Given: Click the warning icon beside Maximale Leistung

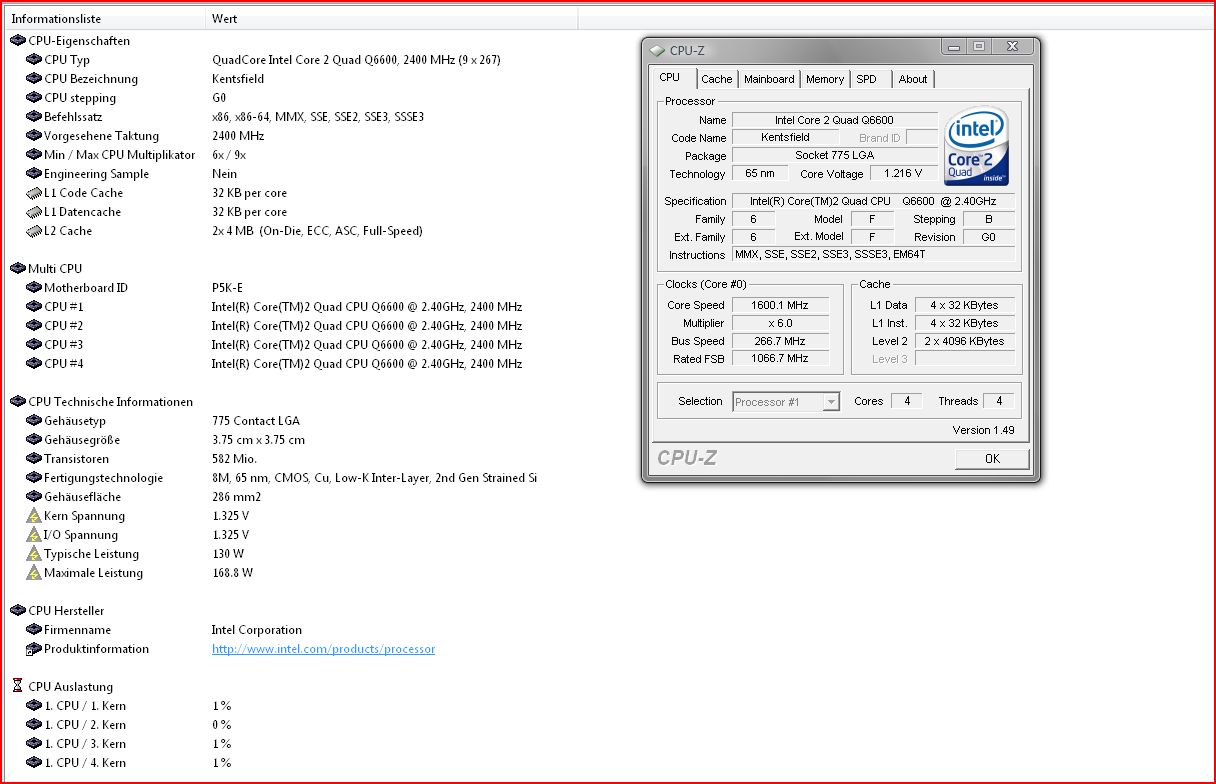Looking at the screenshot, I should click(34, 573).
